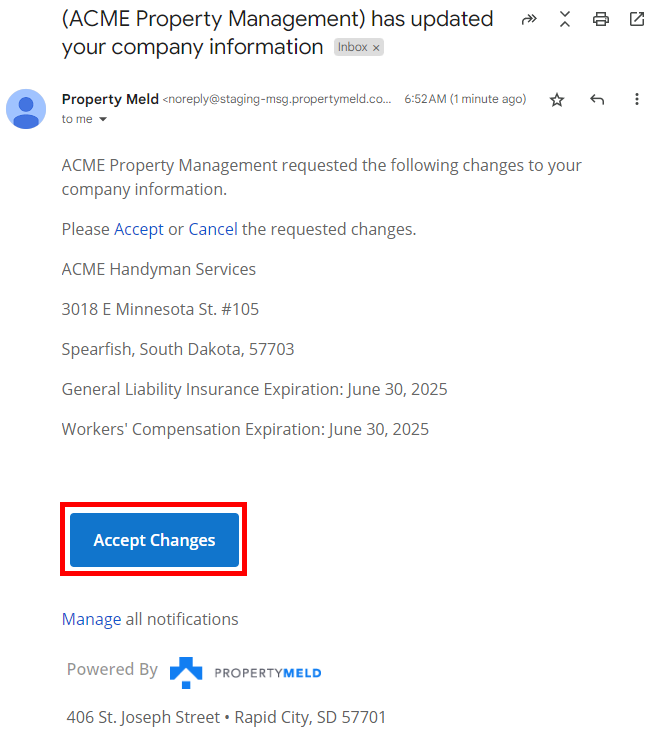Click the email subject heading text
Image resolution: width=666 pixels, height=736 pixels.
(x=277, y=32)
